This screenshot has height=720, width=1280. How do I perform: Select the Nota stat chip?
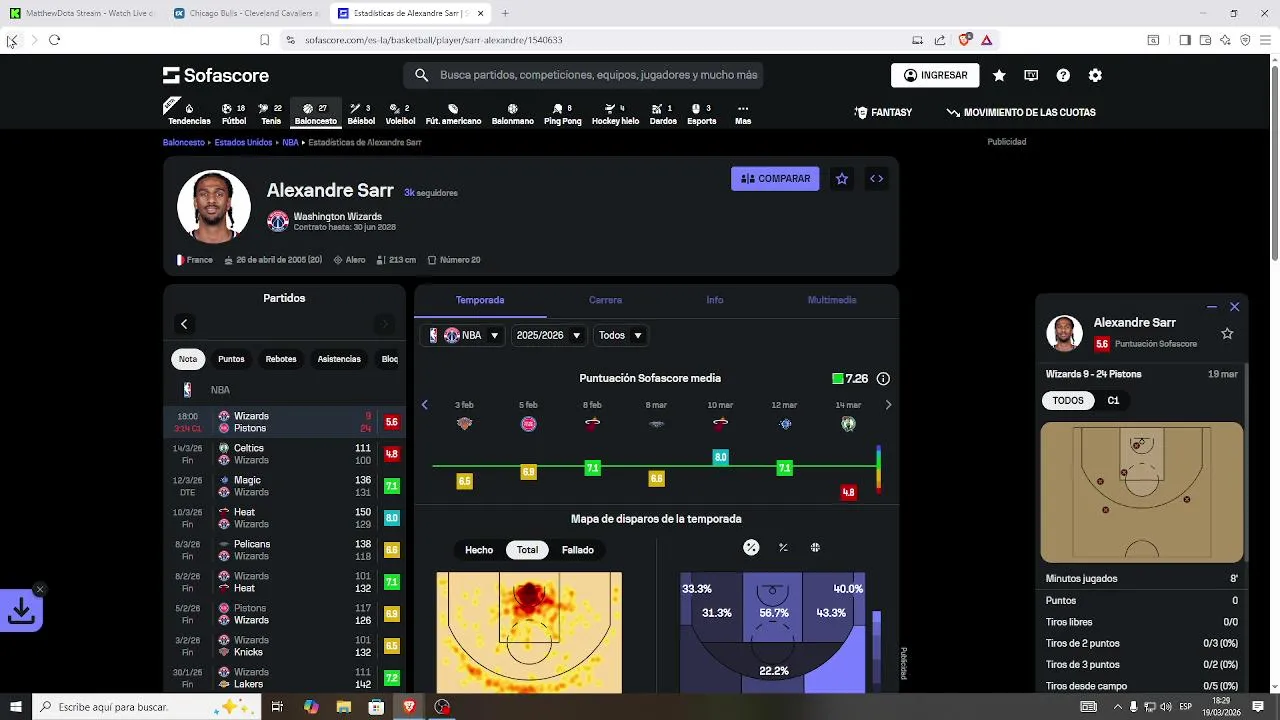point(188,359)
